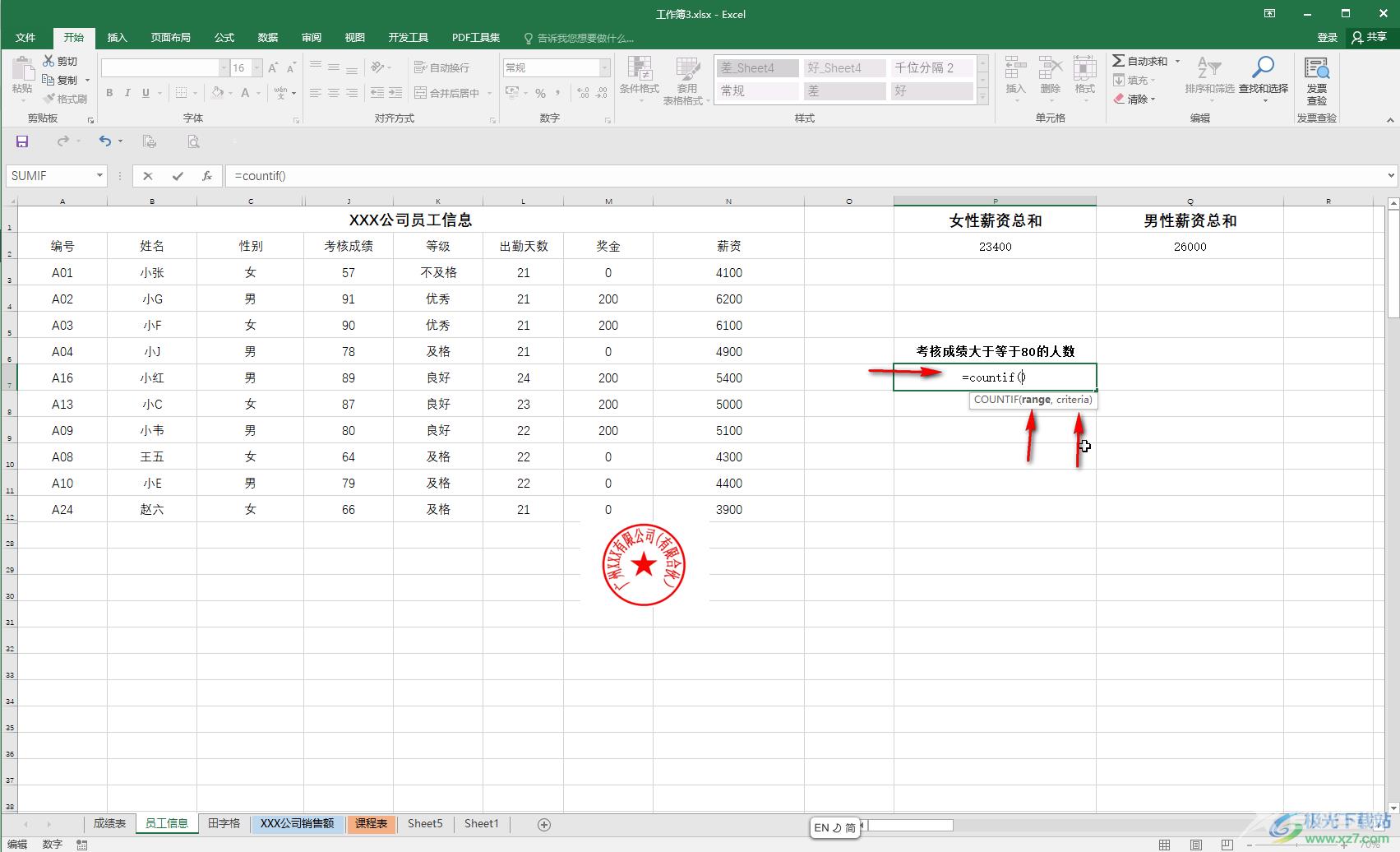Cancel formula entry with X icon
Screen dimensions: 1400x852
tap(148, 175)
